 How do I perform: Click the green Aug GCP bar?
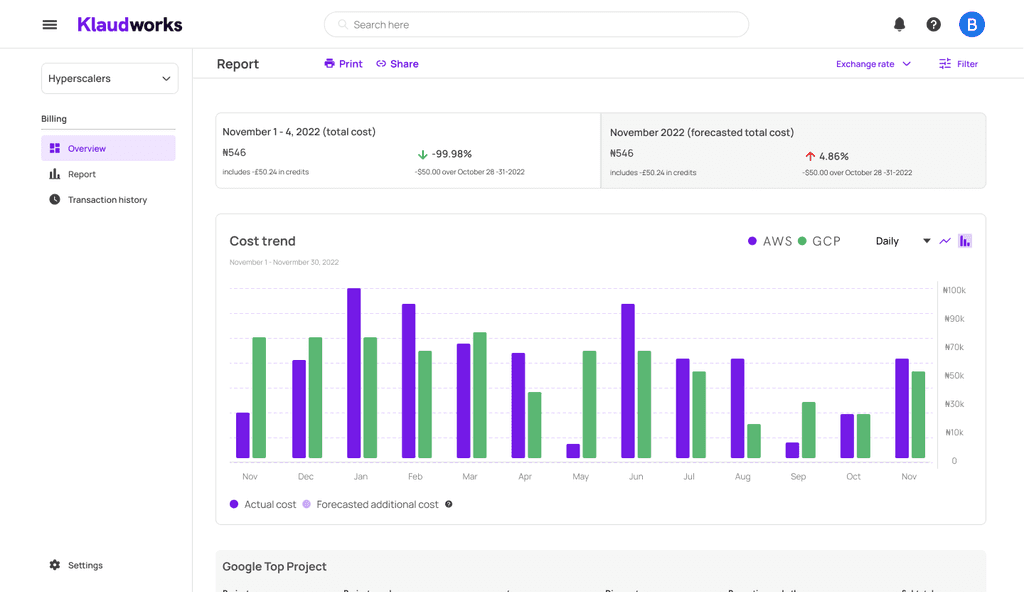(x=754, y=441)
